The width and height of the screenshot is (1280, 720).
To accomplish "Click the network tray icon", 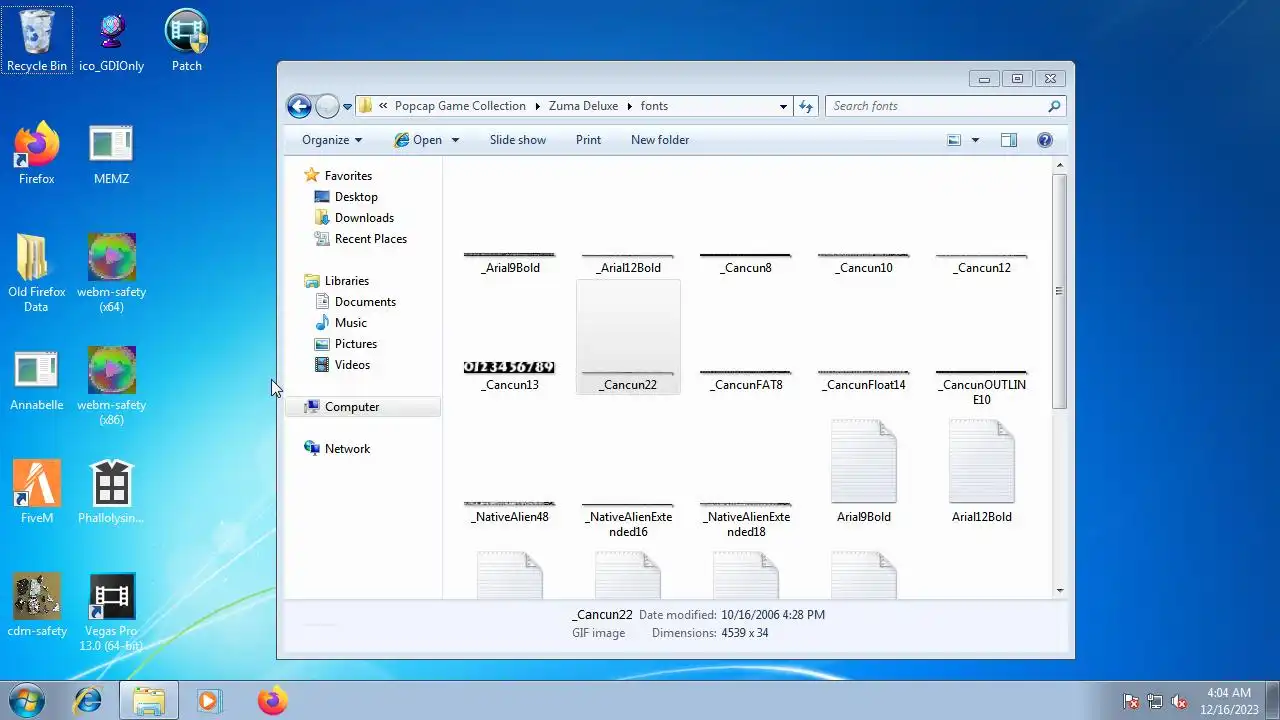I will [x=1155, y=701].
